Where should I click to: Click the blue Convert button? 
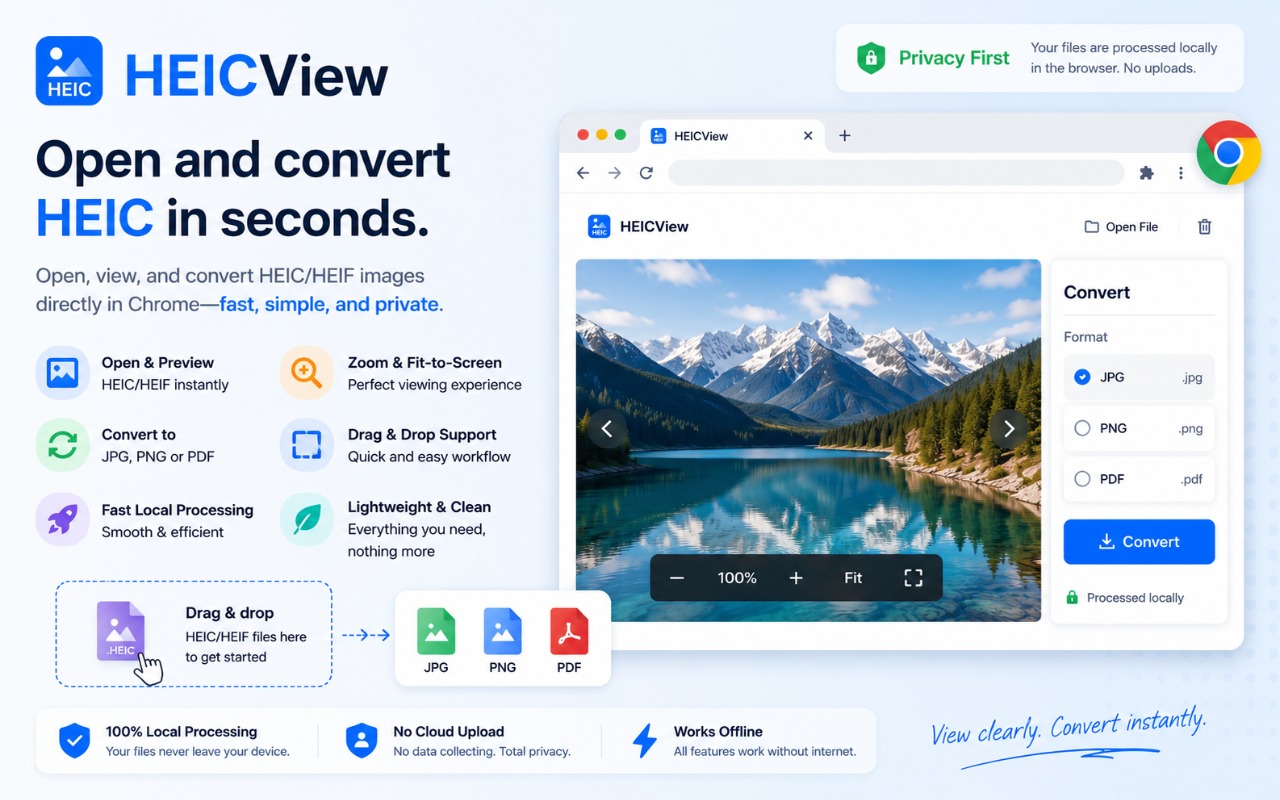[x=1139, y=542]
